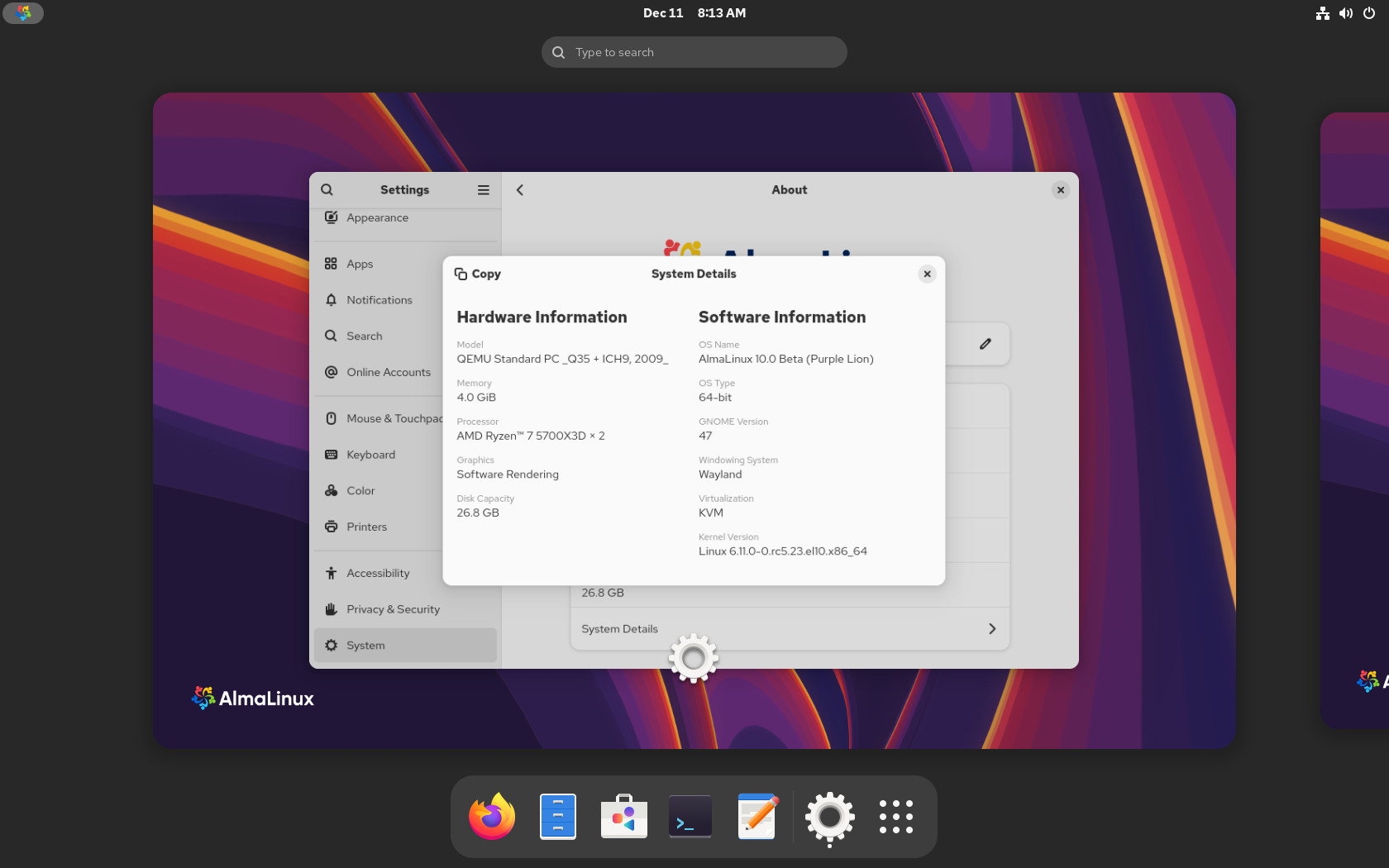
Task: Click the GNOME Version value 47
Action: pyautogui.click(x=705, y=436)
